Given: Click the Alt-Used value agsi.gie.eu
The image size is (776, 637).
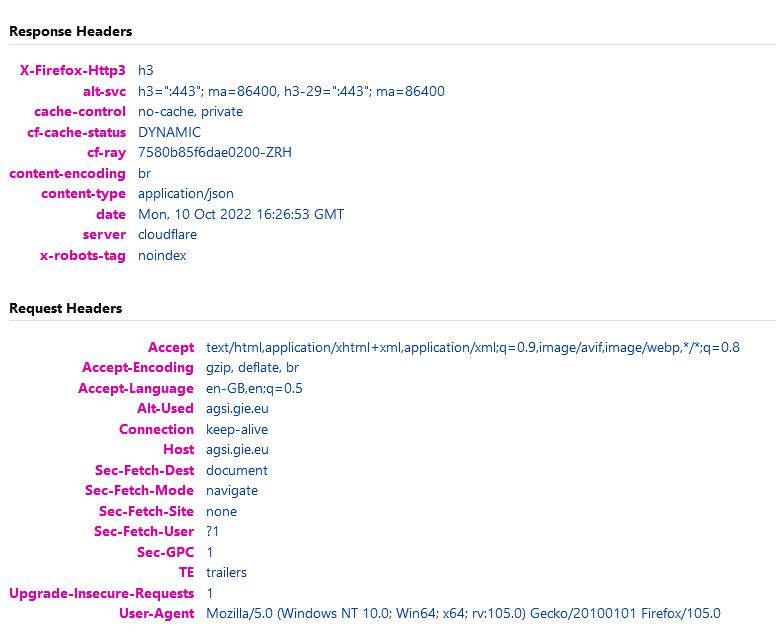Looking at the screenshot, I should tap(237, 408).
